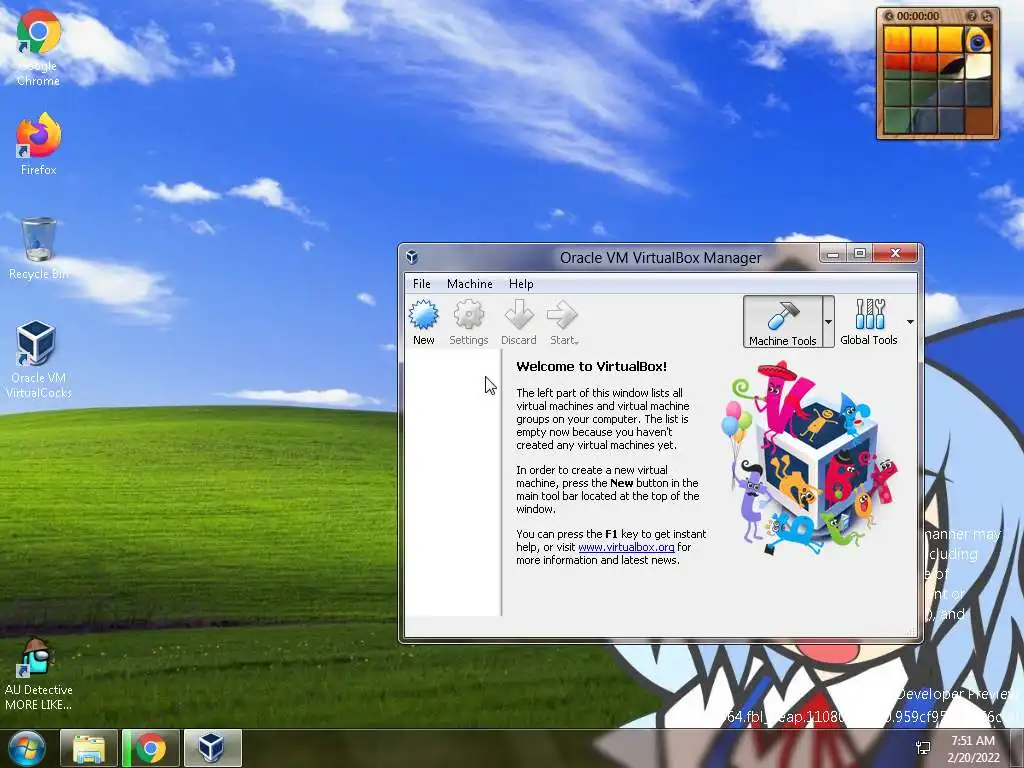Maximize the VirtualBox Manager window
The width and height of the screenshot is (1024, 768).
pyautogui.click(x=859, y=253)
